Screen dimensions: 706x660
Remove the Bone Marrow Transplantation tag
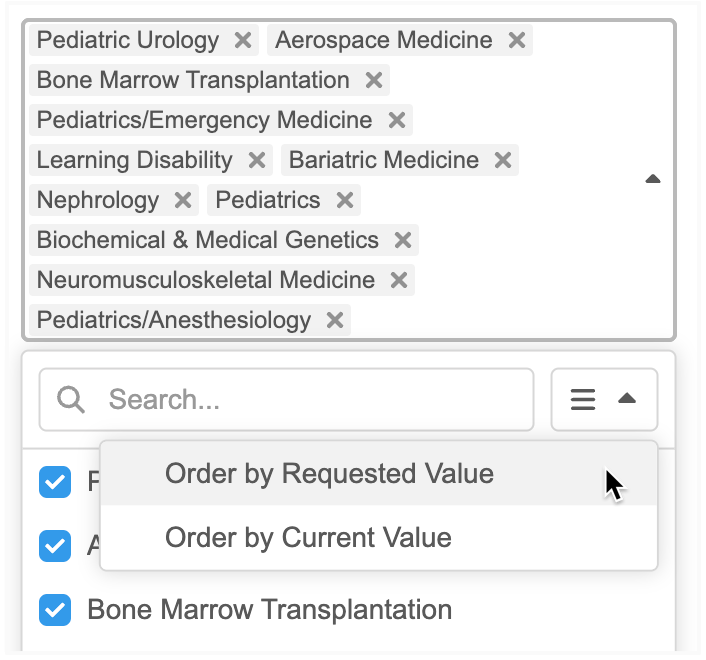click(x=373, y=80)
